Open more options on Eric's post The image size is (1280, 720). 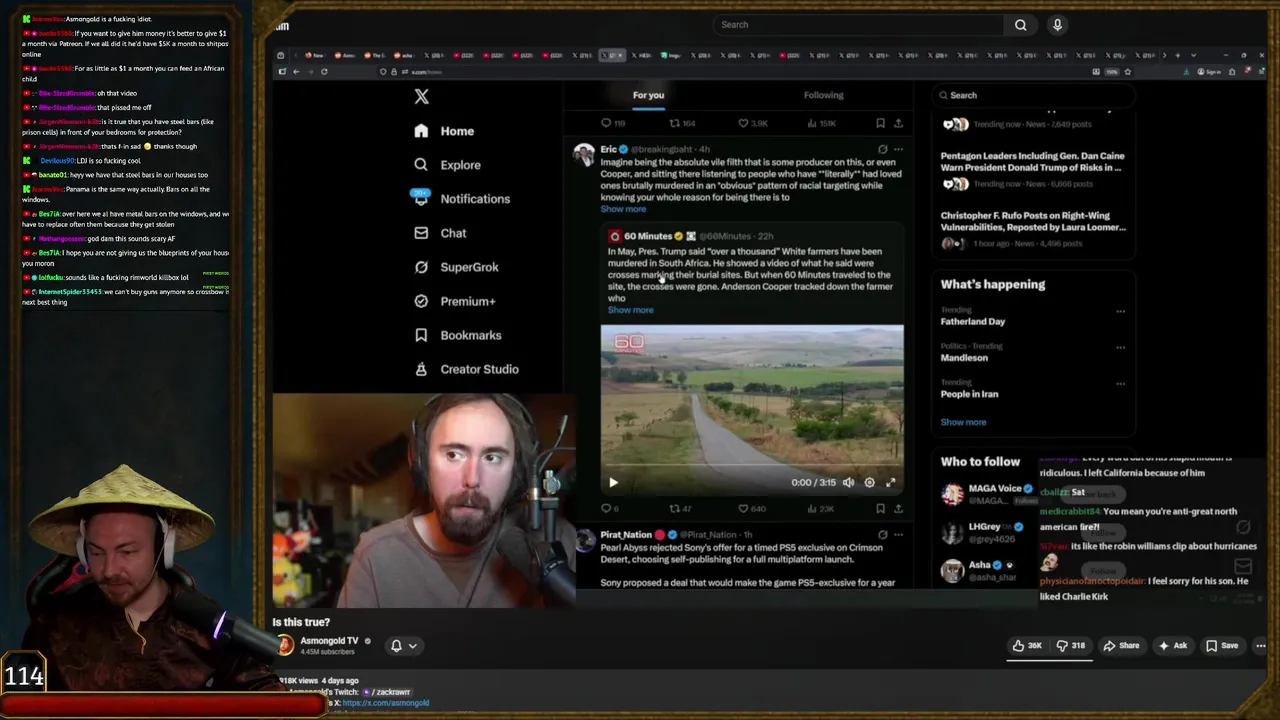(898, 149)
